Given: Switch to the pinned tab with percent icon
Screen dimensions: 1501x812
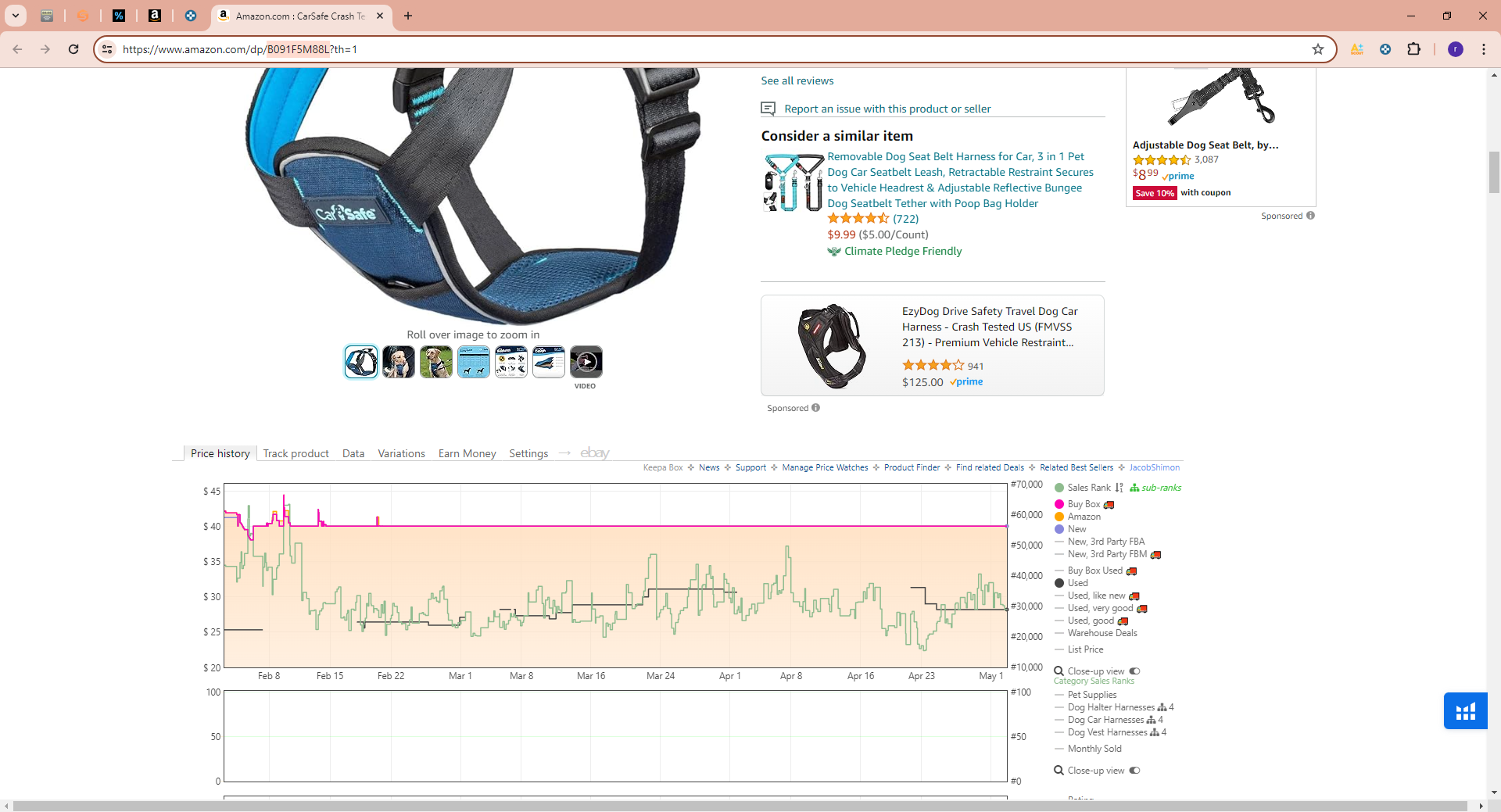Looking at the screenshot, I should (119, 16).
